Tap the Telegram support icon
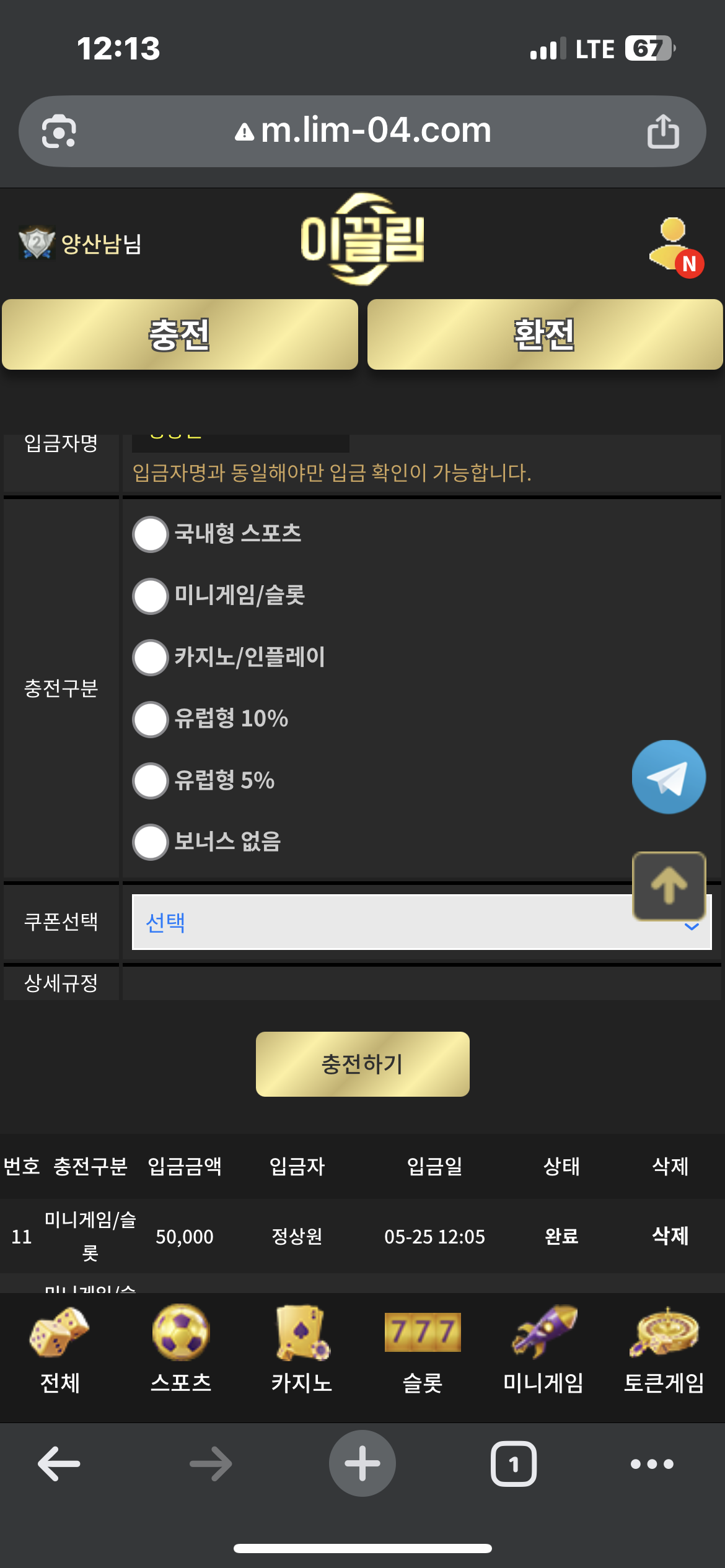The height and width of the screenshot is (1568, 725). pyautogui.click(x=669, y=777)
